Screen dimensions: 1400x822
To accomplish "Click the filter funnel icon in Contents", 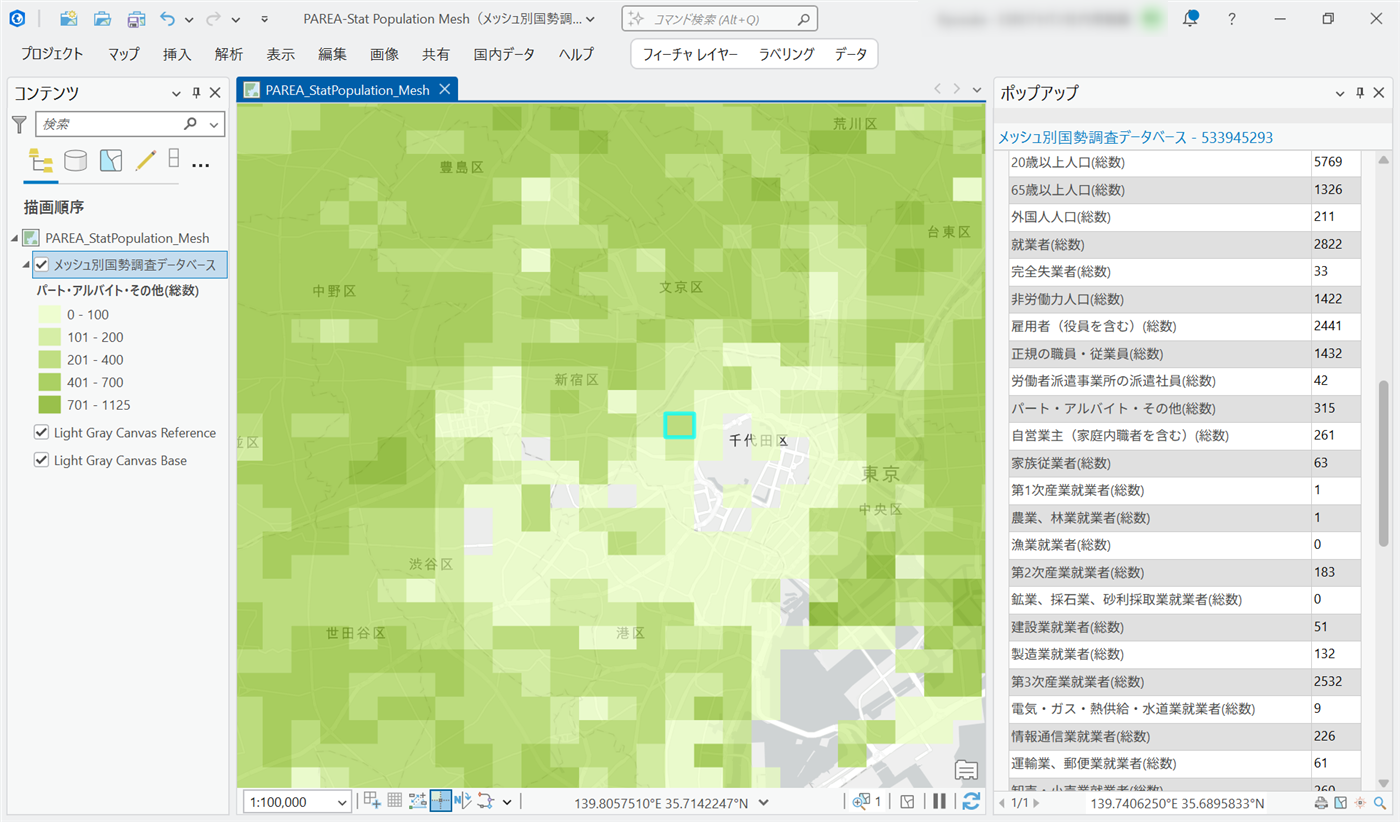I will click(19, 124).
